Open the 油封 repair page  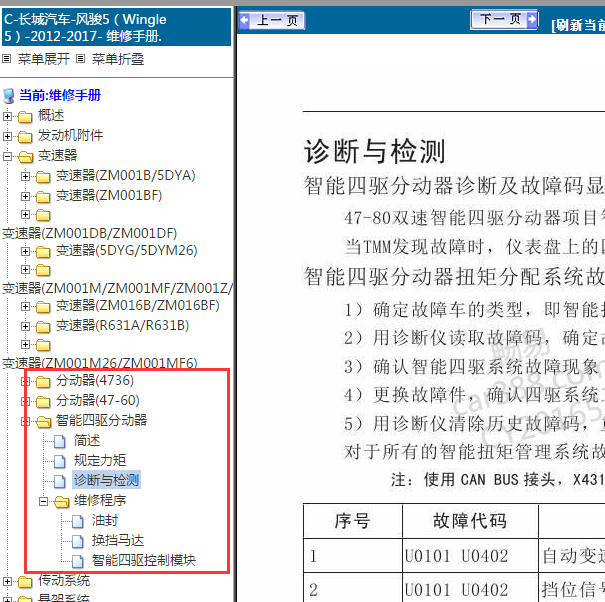105,521
